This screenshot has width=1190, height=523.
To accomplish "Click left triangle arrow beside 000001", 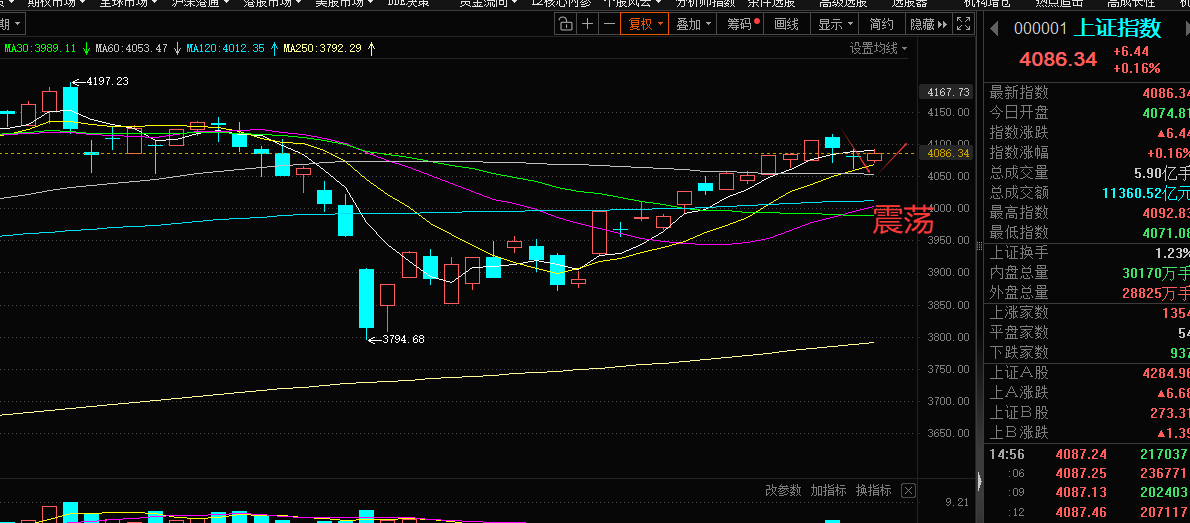I will 994,30.
